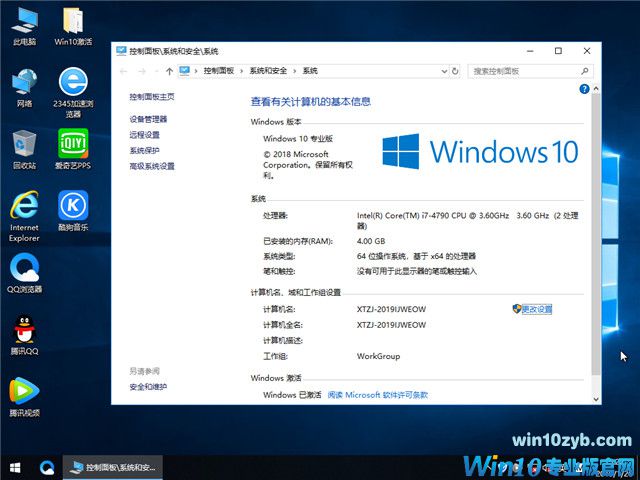
Task: Click the Up arrow in navigation bar
Action: (x=169, y=71)
